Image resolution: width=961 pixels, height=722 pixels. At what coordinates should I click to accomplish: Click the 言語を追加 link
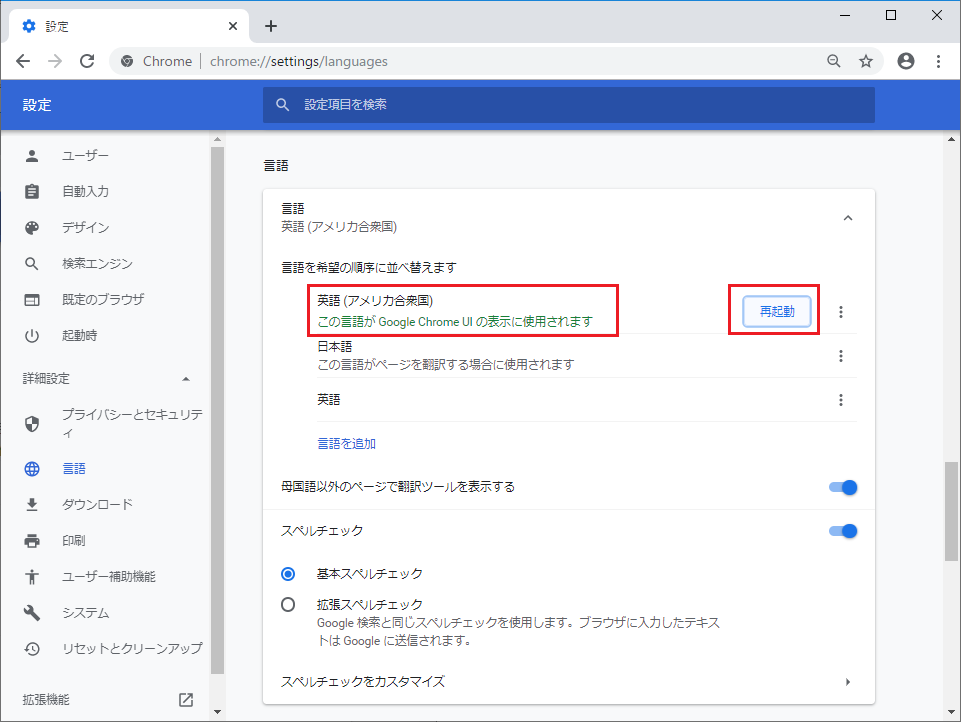(x=347, y=444)
